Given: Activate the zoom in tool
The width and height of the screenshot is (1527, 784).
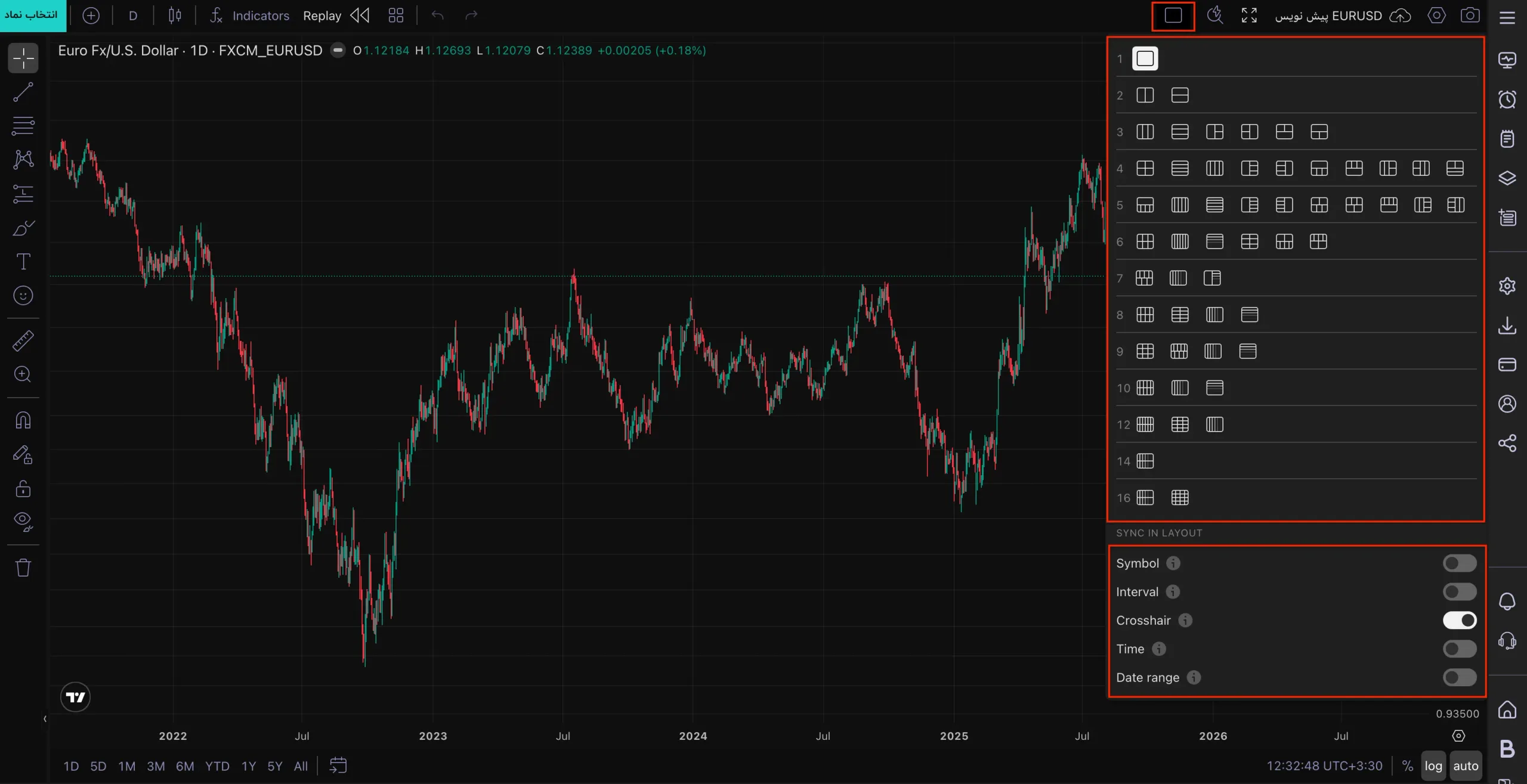Looking at the screenshot, I should click(23, 374).
